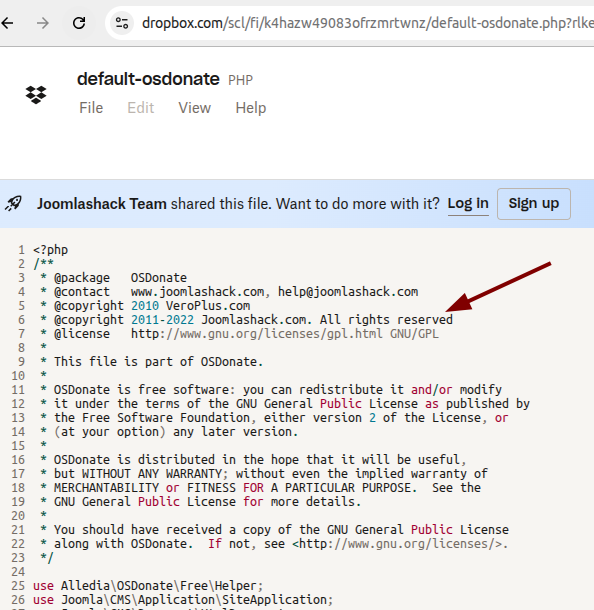Click the <?php opening tag on line 1

pos(51,250)
